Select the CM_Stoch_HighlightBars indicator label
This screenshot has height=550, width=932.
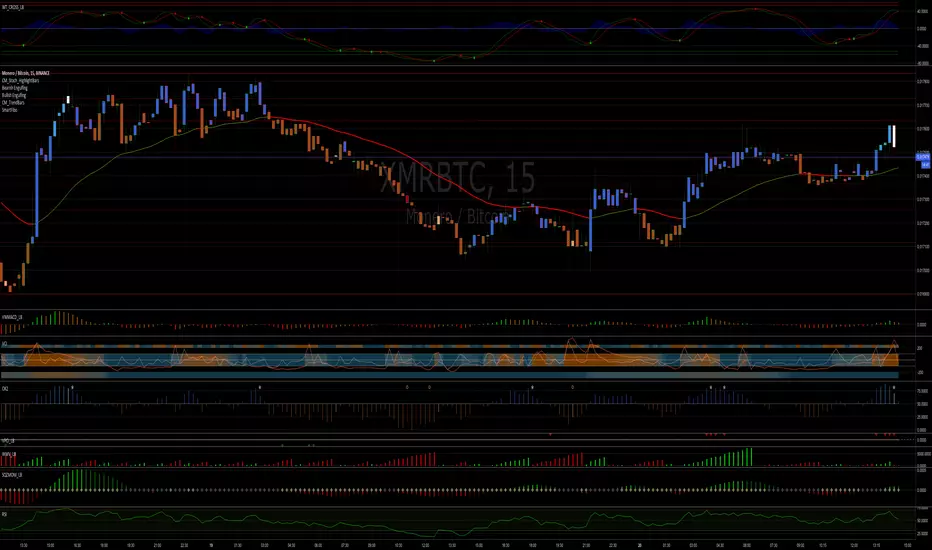[x=20, y=80]
